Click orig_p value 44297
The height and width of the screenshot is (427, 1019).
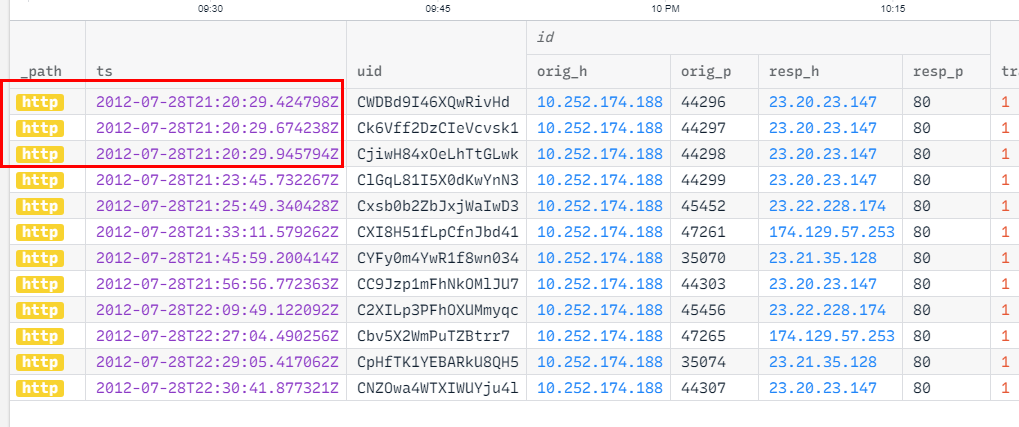(703, 128)
